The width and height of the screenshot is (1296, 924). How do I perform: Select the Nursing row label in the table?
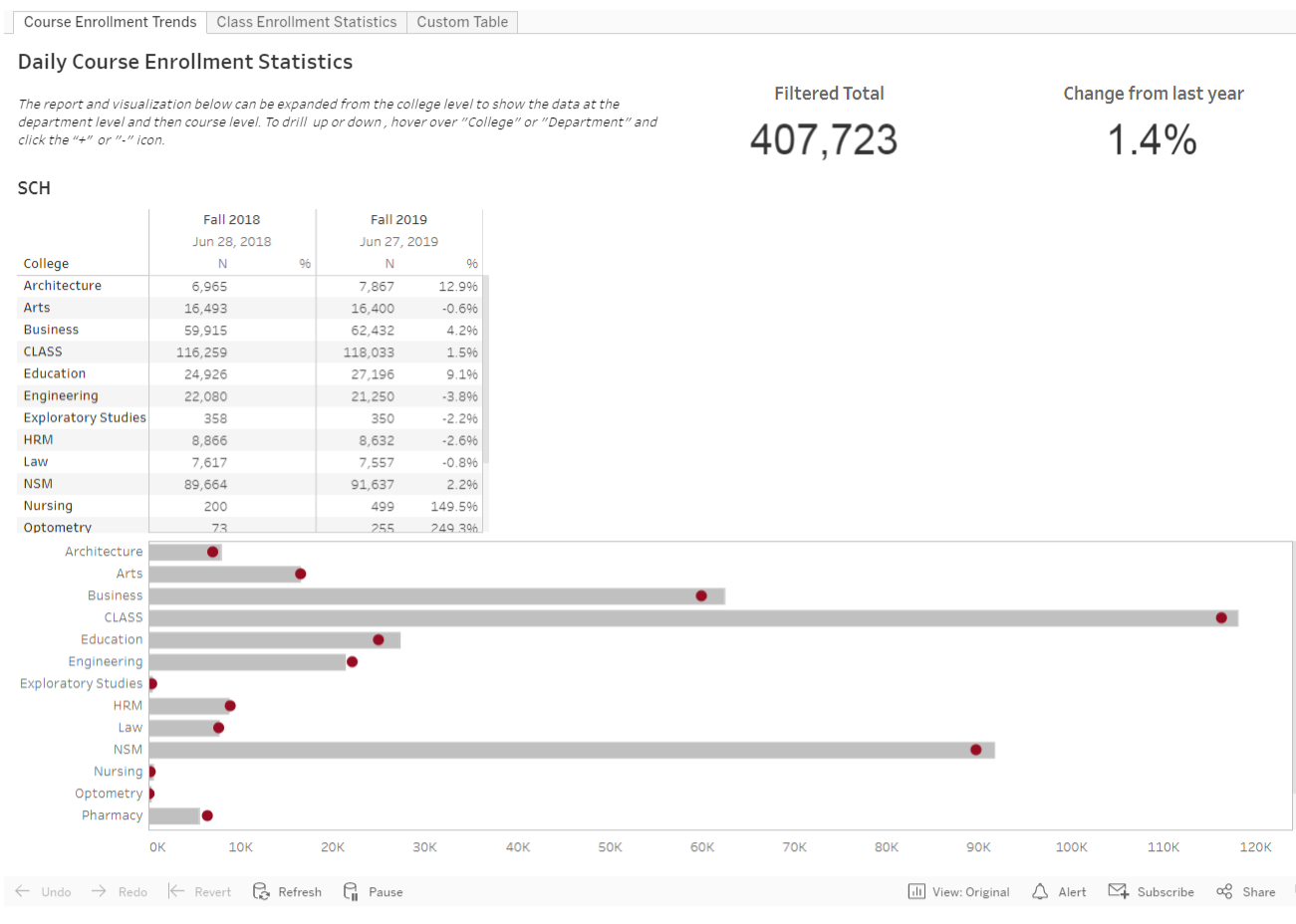(48, 506)
